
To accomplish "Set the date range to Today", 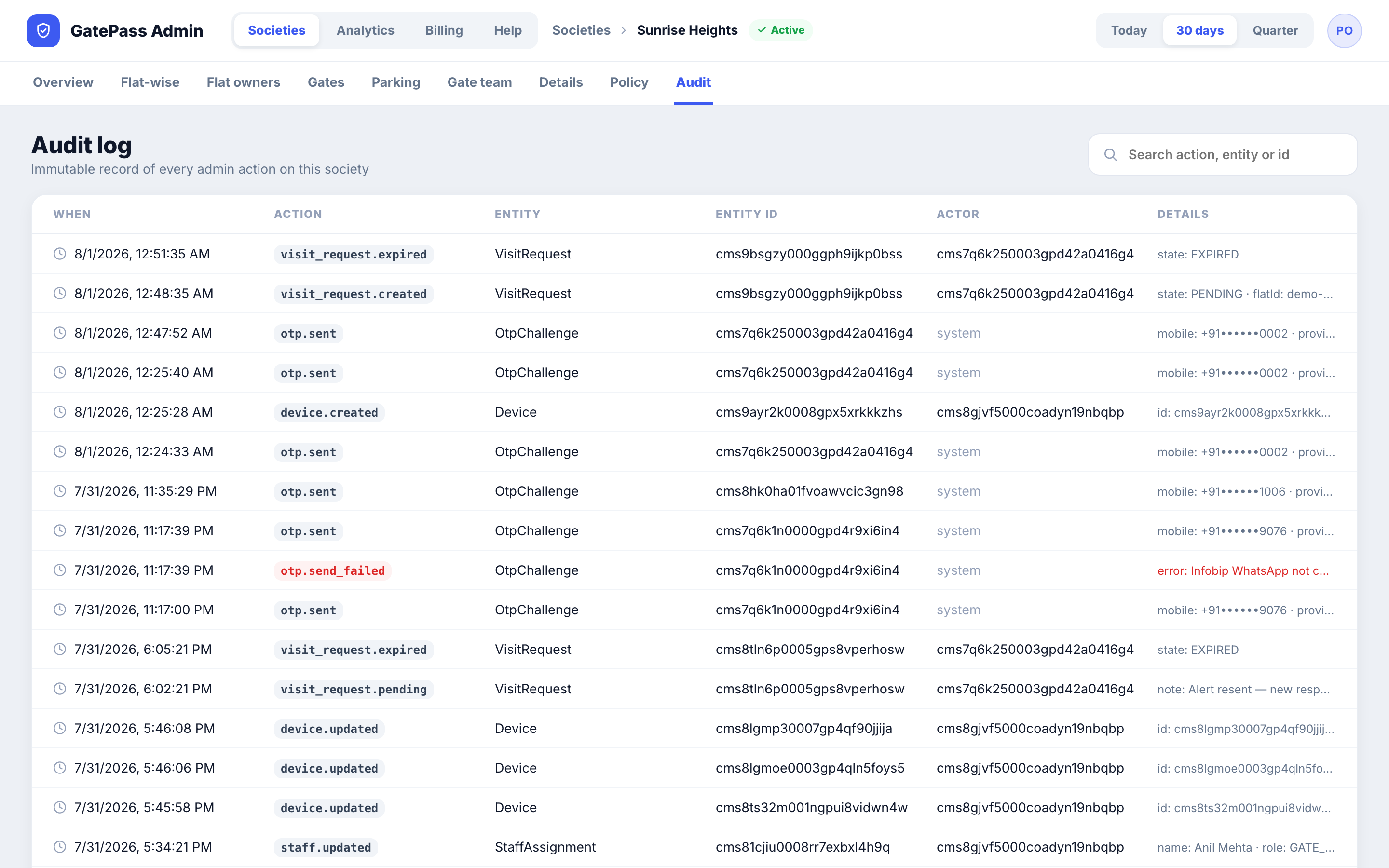I will (1129, 30).
